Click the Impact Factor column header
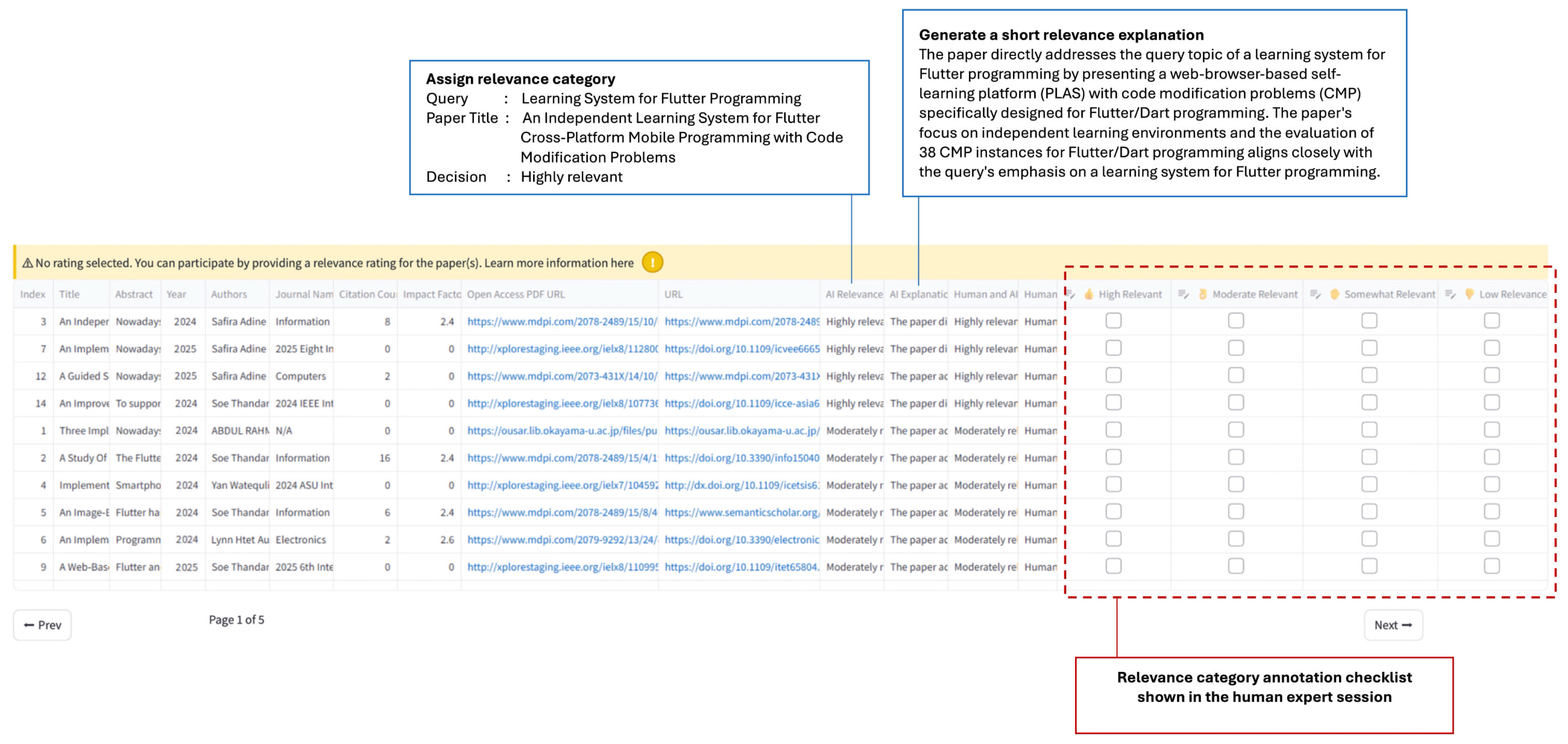 (430, 294)
